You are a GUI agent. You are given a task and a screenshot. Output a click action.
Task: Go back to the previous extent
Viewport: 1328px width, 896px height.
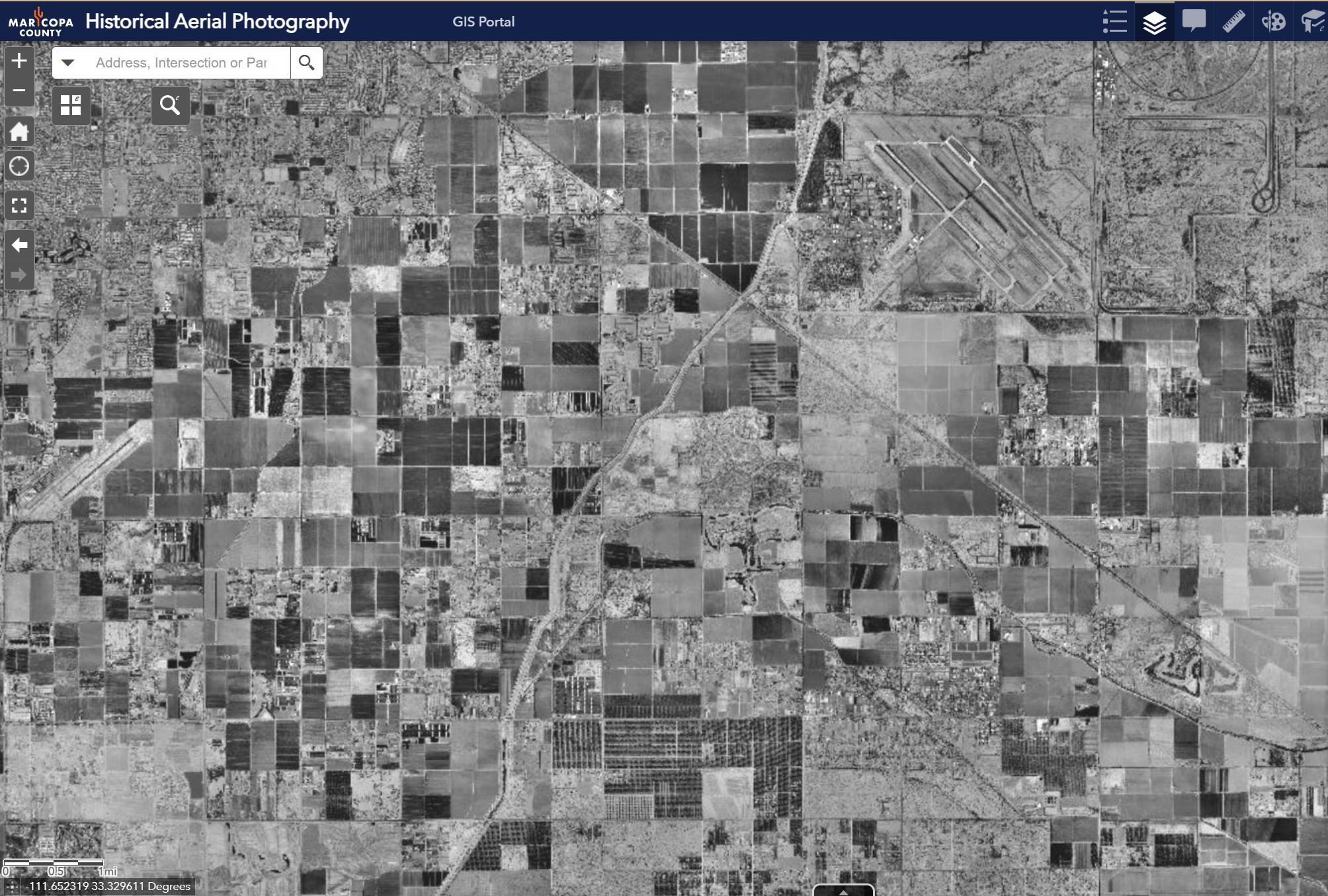pyautogui.click(x=19, y=245)
